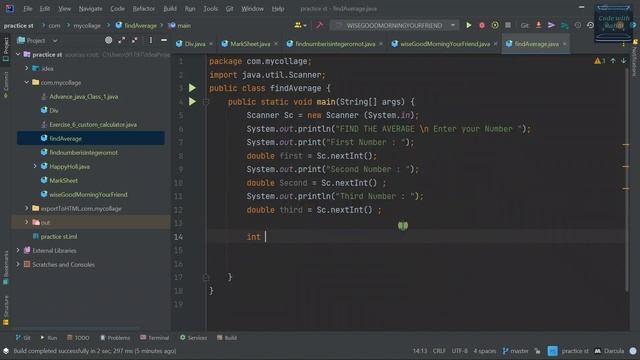
Task: Click the 14:13 cursor position indicator
Action: (420, 351)
